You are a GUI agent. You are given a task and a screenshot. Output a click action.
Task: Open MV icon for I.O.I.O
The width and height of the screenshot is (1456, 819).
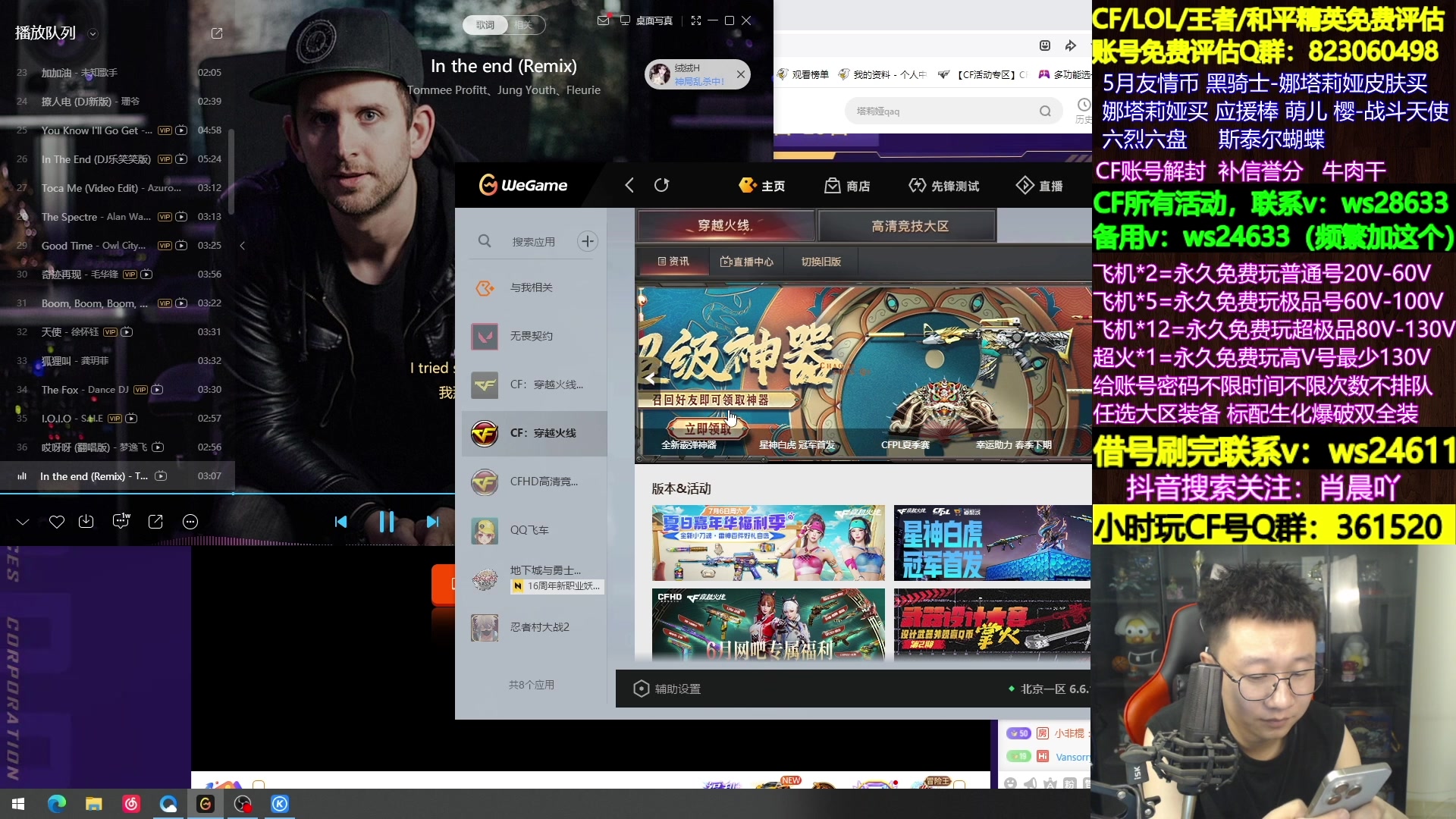[x=131, y=419]
